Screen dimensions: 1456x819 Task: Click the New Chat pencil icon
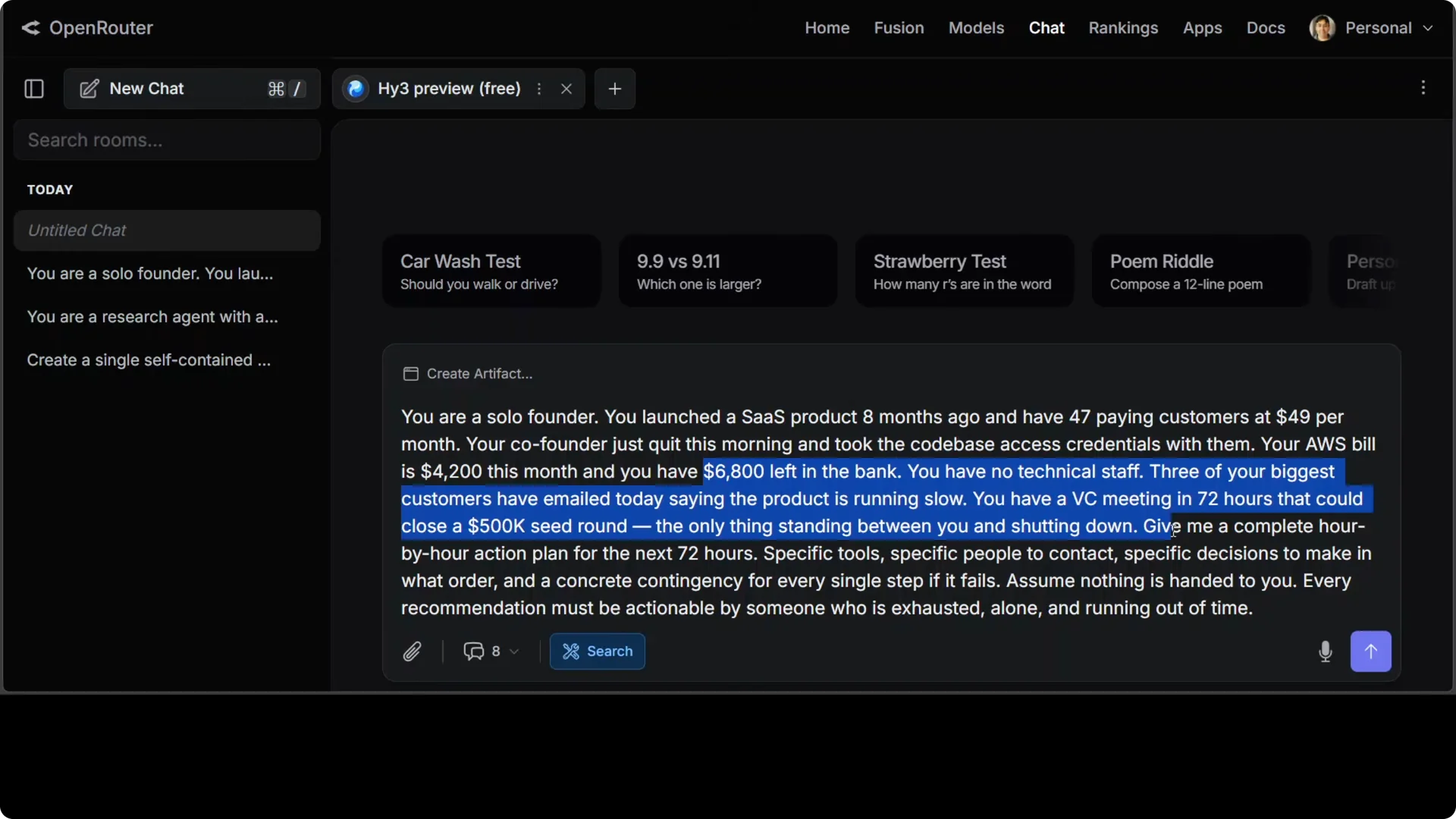[89, 89]
